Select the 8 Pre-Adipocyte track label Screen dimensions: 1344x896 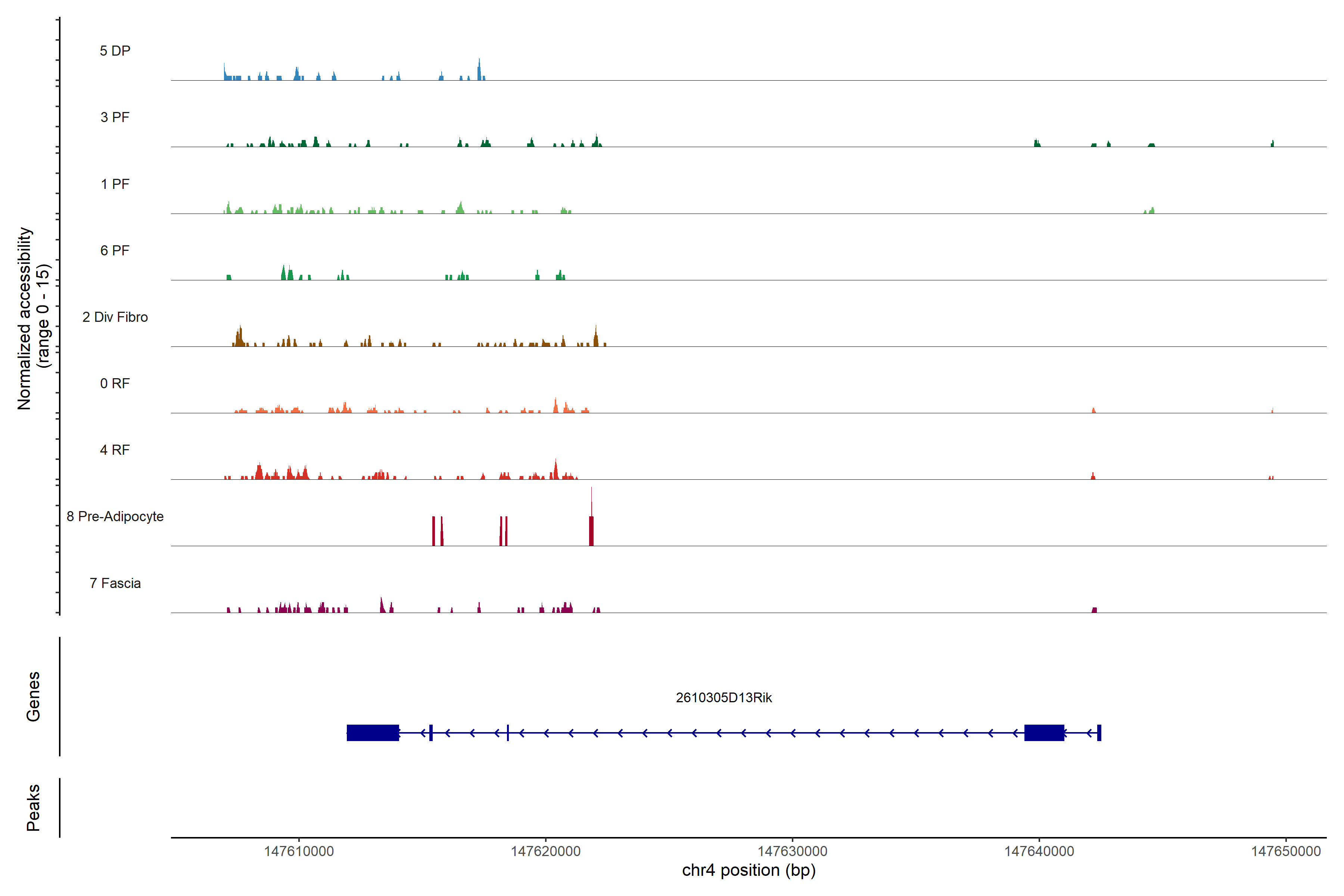click(115, 517)
